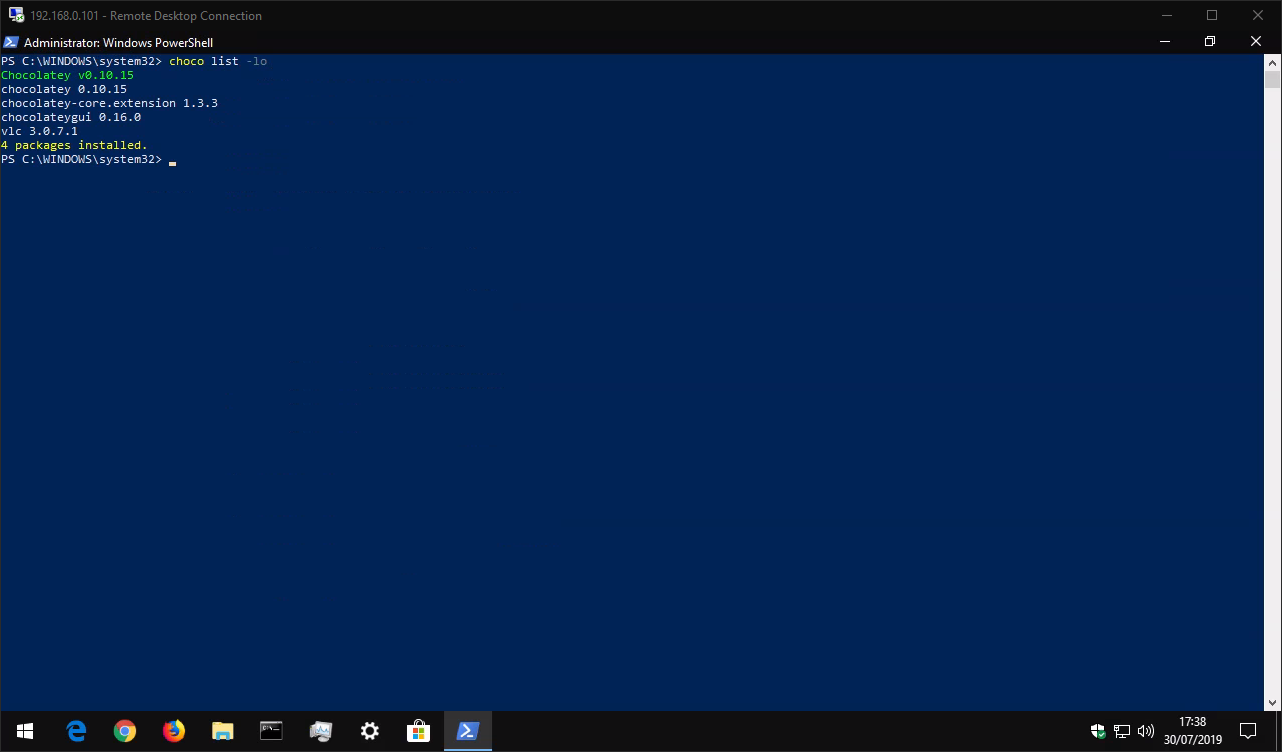Launch Firefox from taskbar

pyautogui.click(x=174, y=731)
